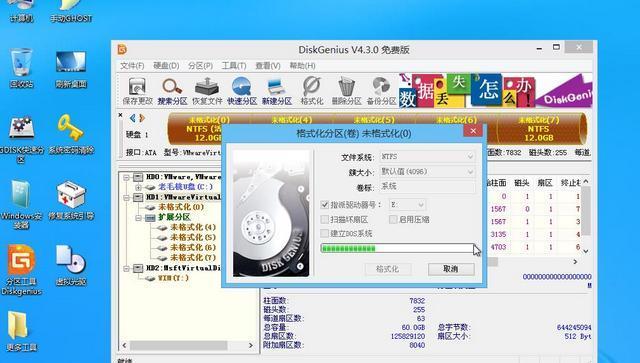Image resolution: width=640 pixels, height=363 pixels.
Task: Open the 快速分区 quick partition tool
Action: (242, 91)
